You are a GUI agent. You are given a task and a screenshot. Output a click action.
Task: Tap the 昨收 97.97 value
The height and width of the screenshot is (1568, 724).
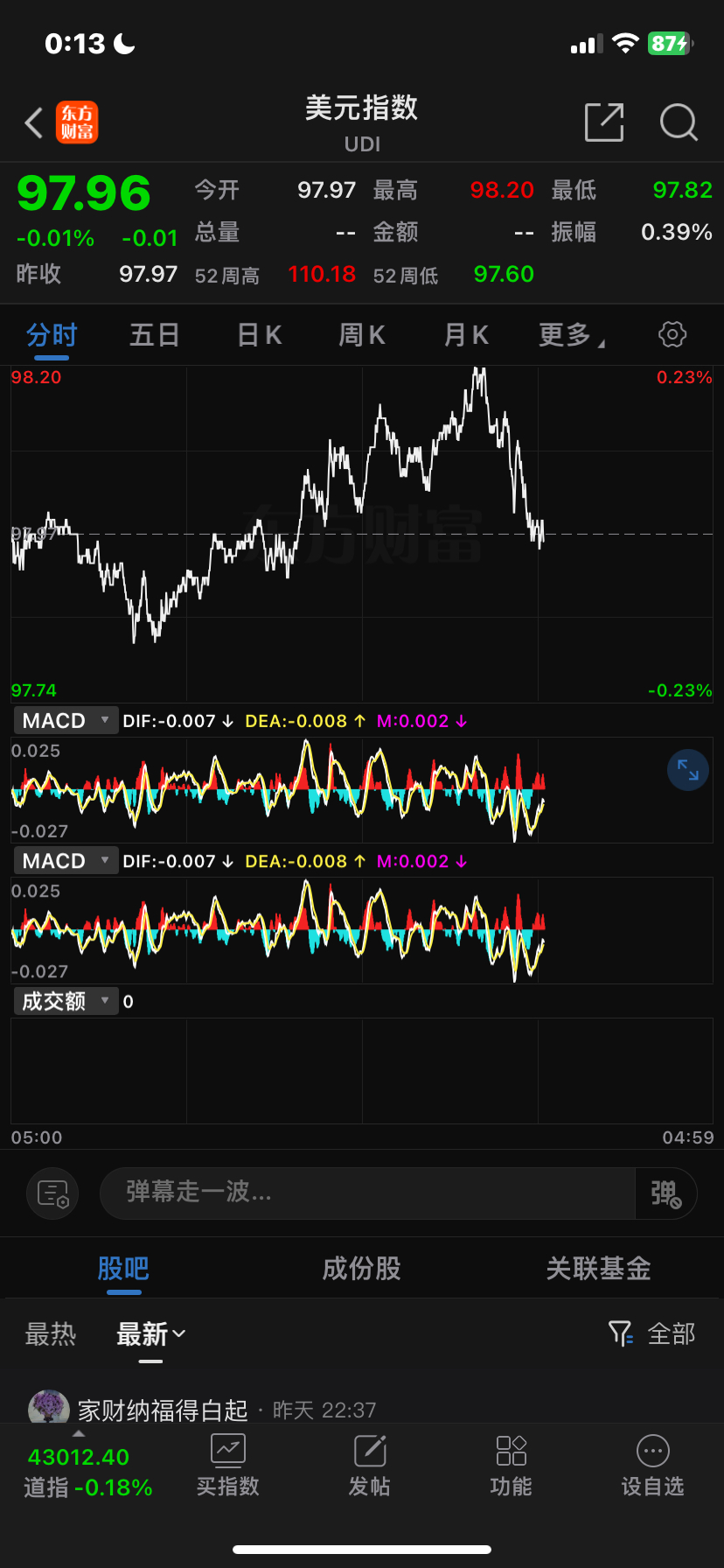click(149, 274)
